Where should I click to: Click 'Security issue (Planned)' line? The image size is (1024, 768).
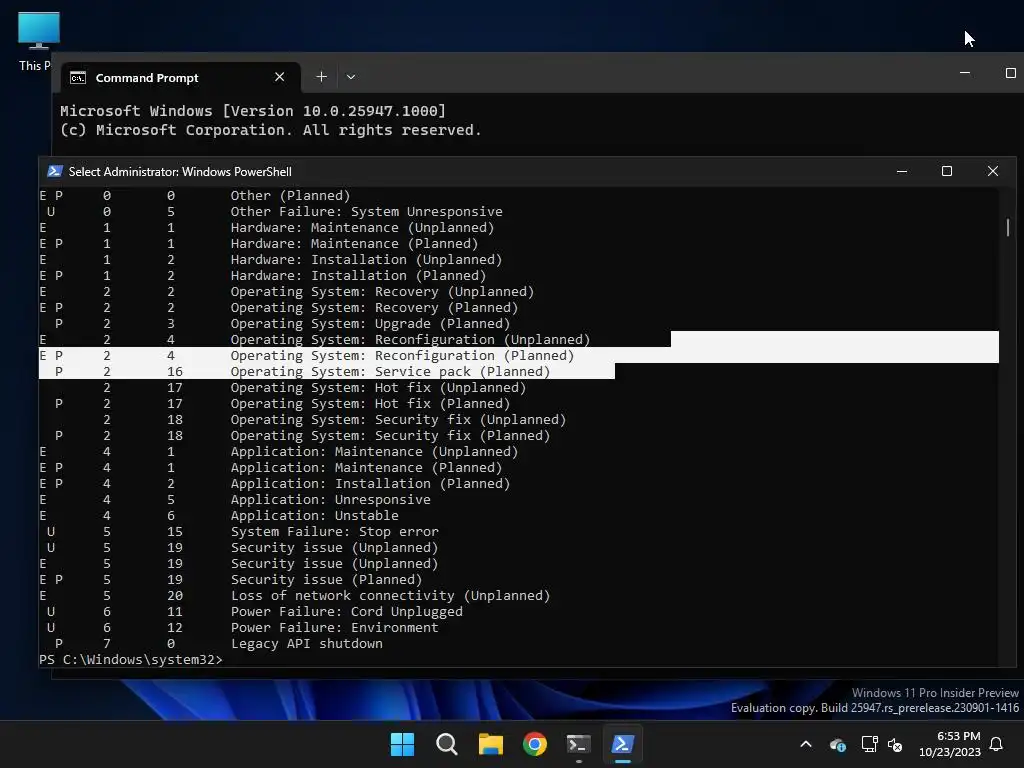click(x=327, y=579)
